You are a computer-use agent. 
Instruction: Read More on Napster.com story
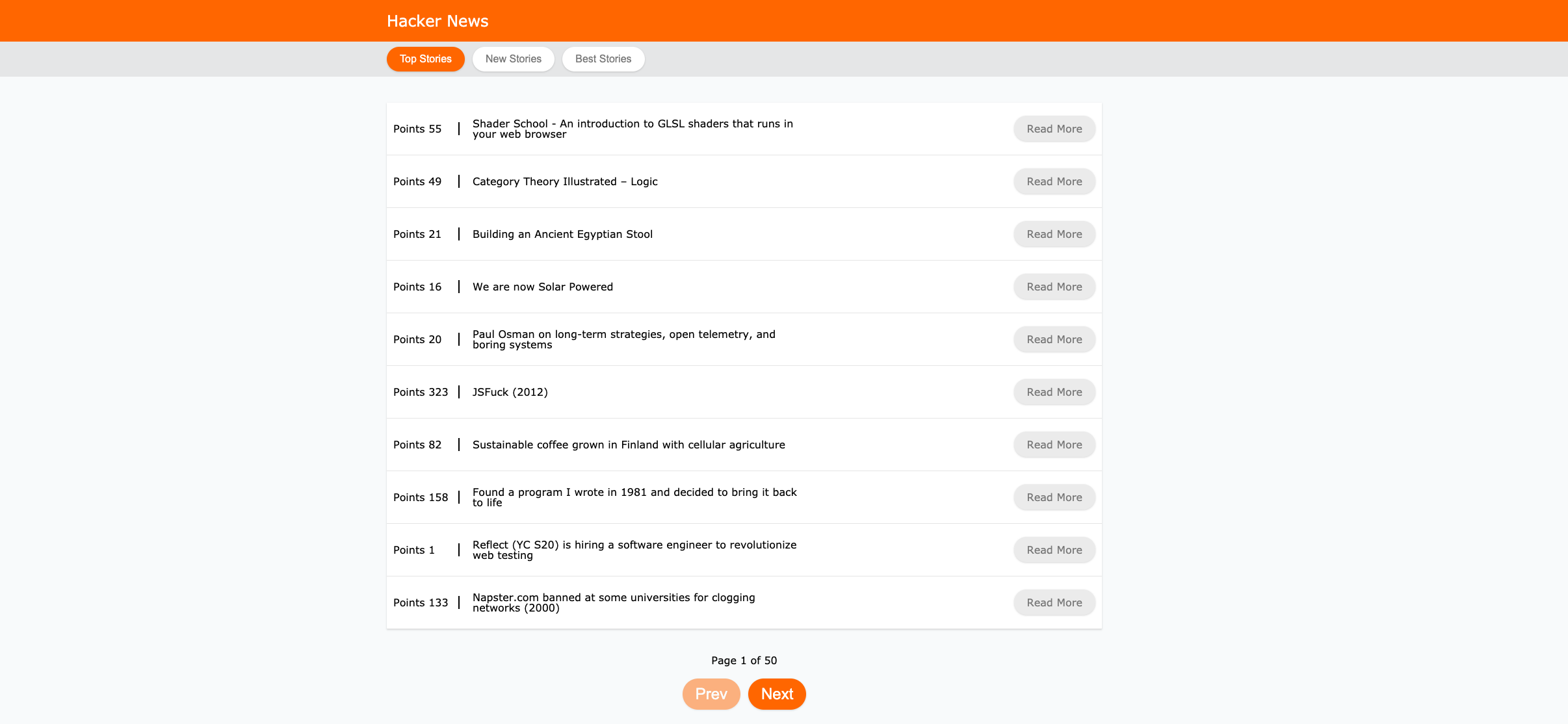(1054, 603)
